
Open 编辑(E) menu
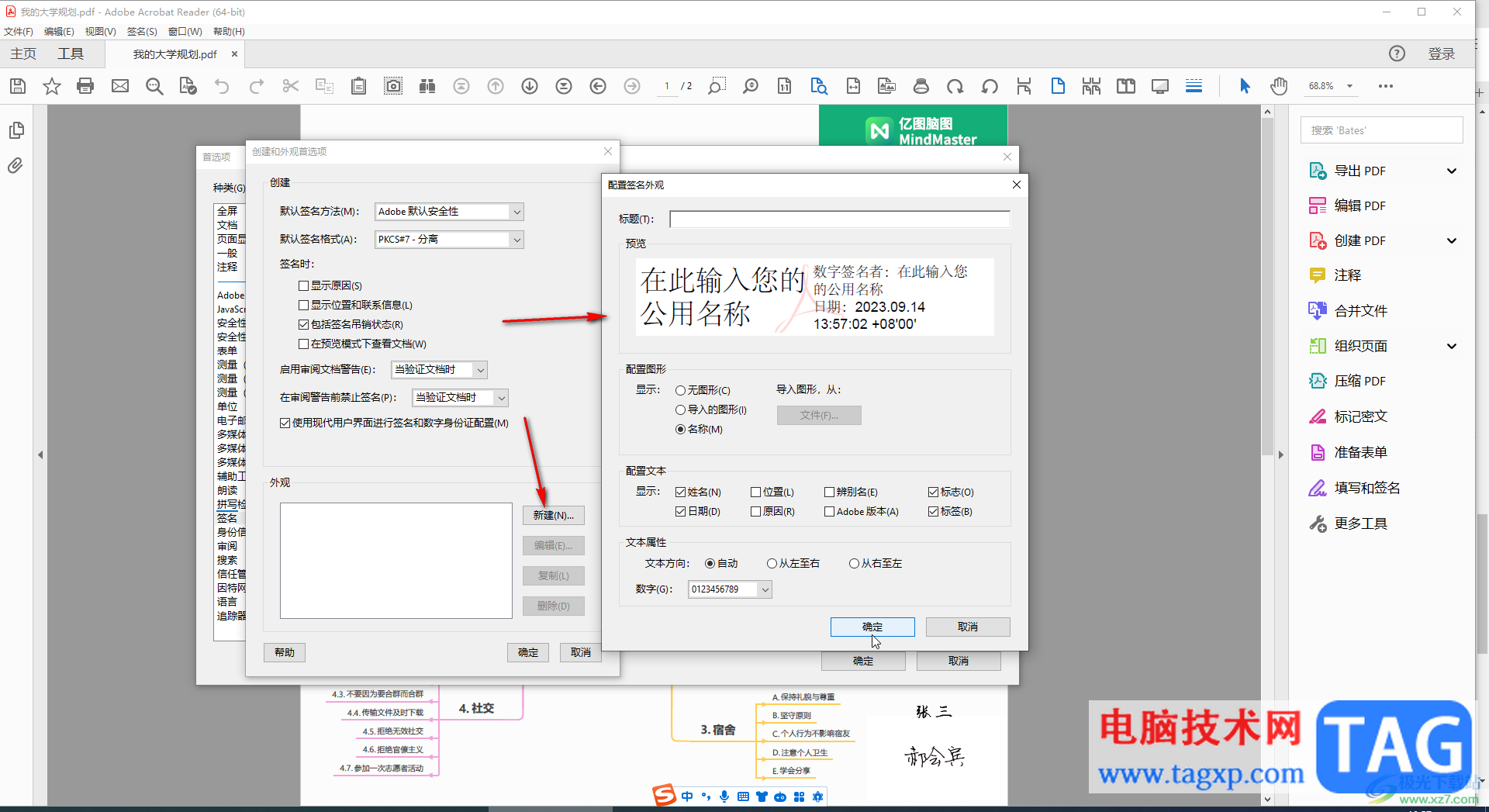(x=59, y=32)
